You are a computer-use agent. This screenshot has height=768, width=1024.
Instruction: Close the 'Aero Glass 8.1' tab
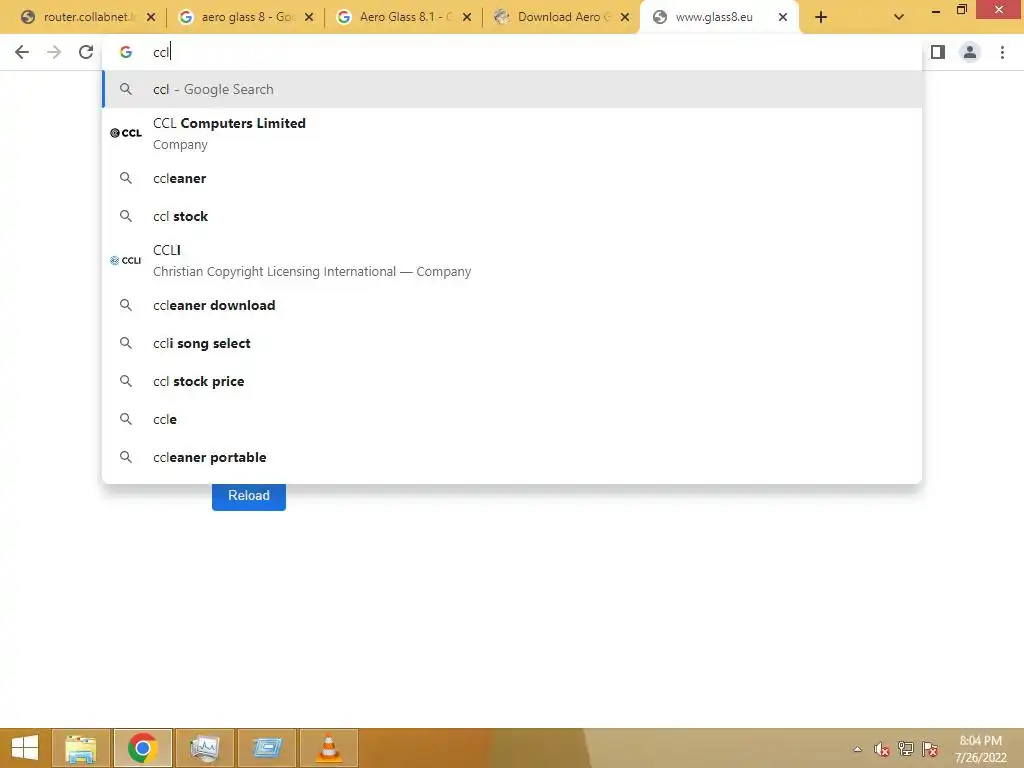467,17
